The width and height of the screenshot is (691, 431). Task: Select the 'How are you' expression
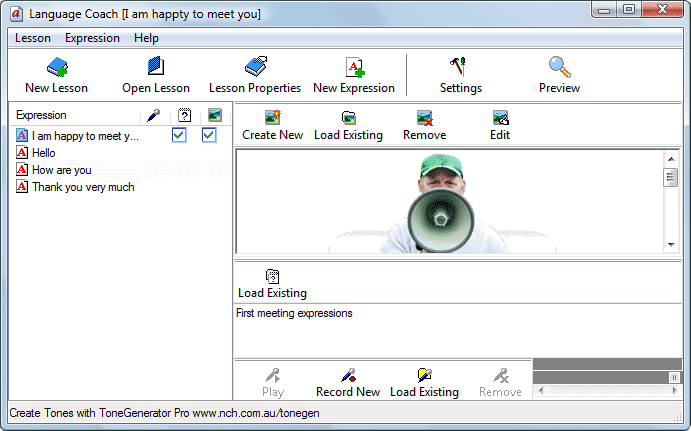tap(62, 170)
